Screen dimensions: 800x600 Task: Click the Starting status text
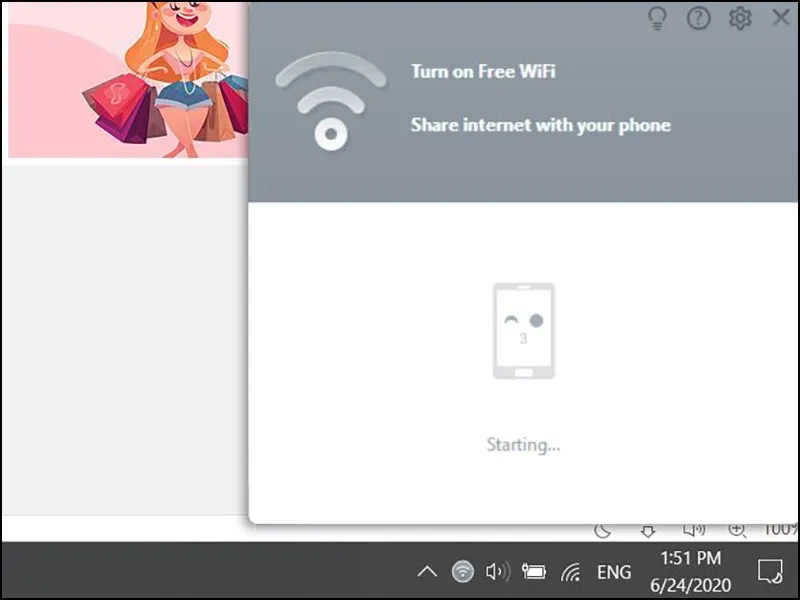(523, 445)
